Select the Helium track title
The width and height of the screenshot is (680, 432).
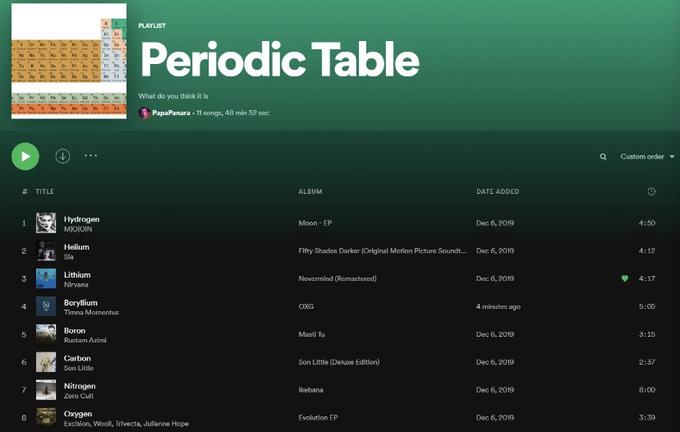76,247
